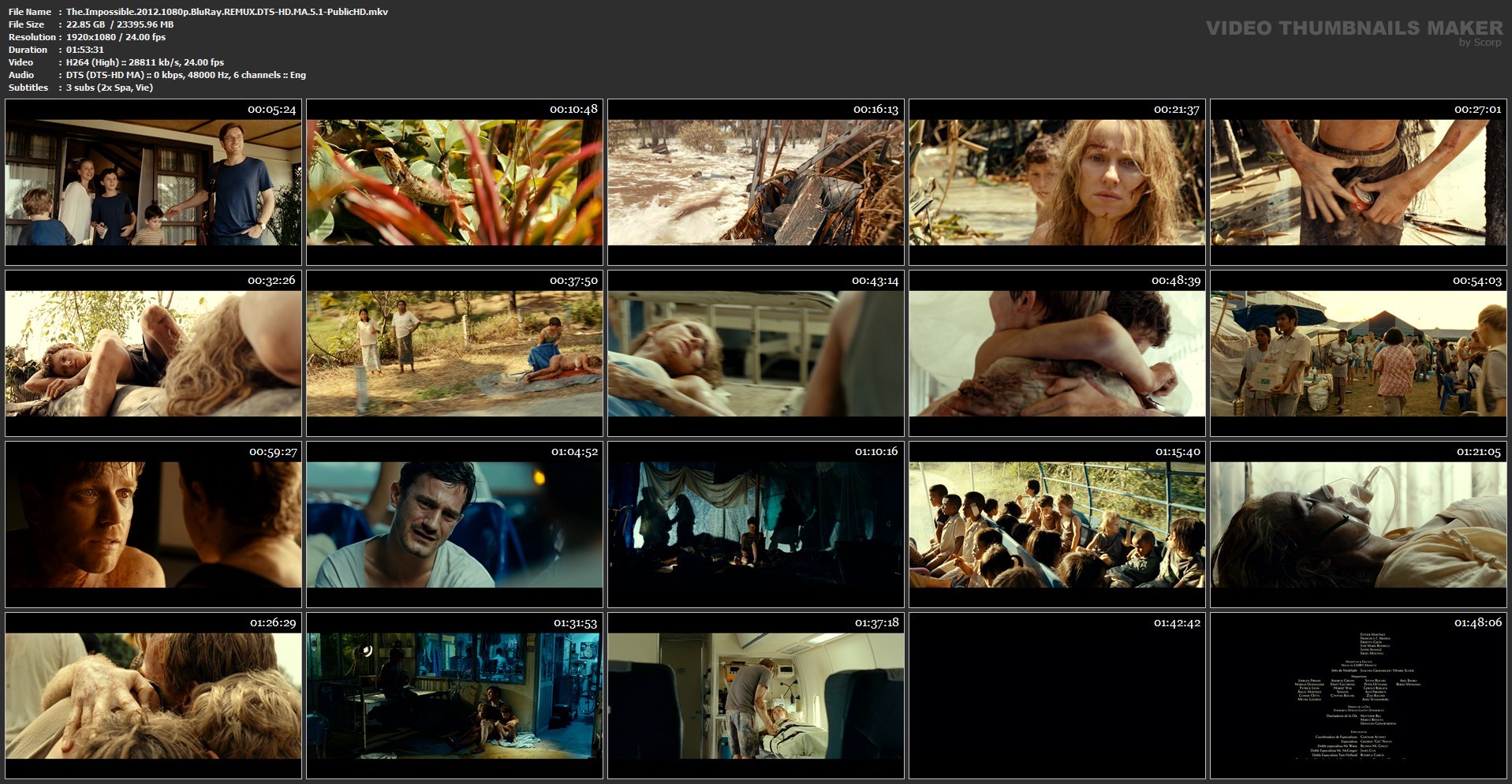Click the 00:27:01 timestamp label

(1477, 110)
